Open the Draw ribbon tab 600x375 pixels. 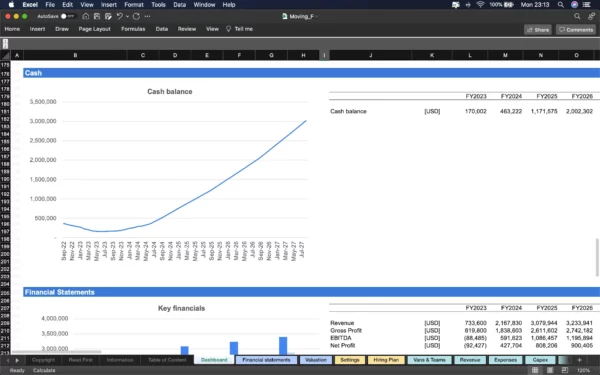pyautogui.click(x=62, y=29)
